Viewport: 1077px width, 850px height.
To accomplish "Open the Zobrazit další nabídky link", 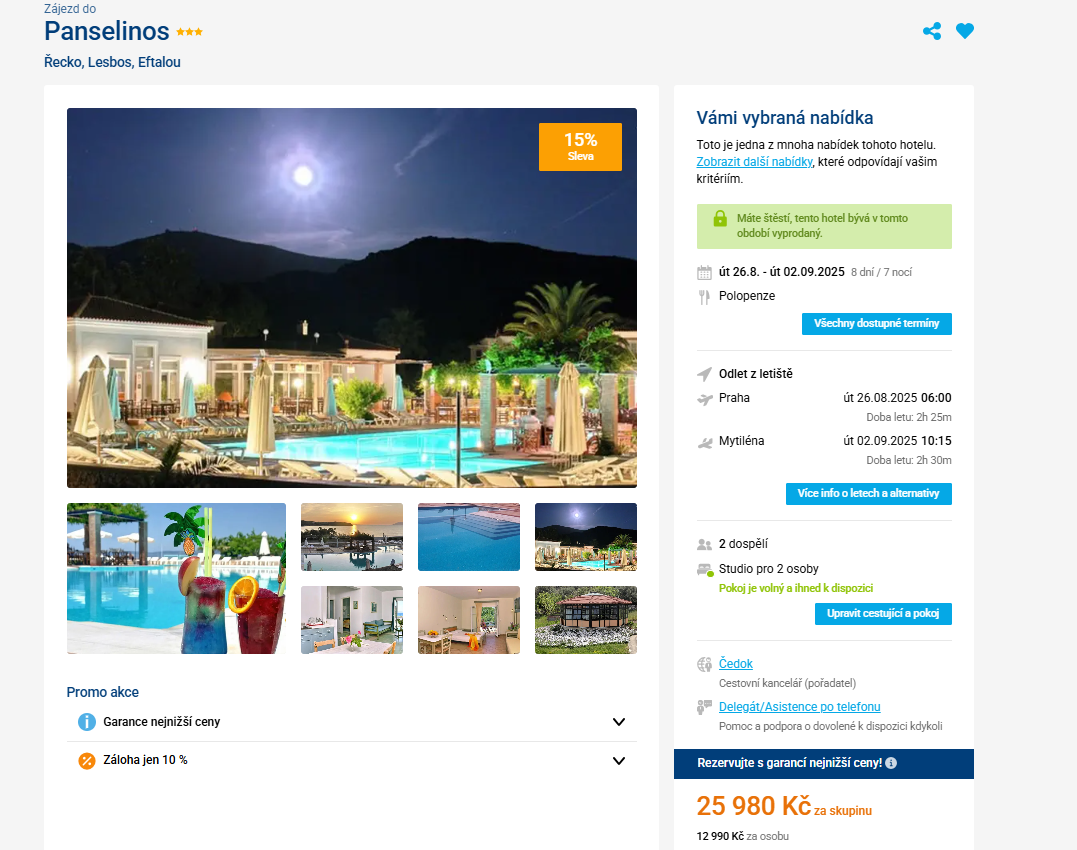I will pyautogui.click(x=754, y=162).
